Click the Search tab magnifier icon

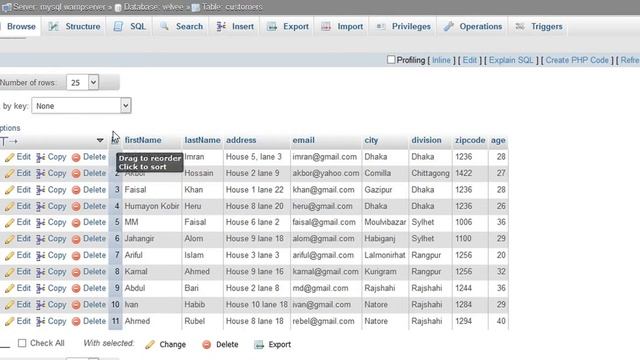(164, 27)
